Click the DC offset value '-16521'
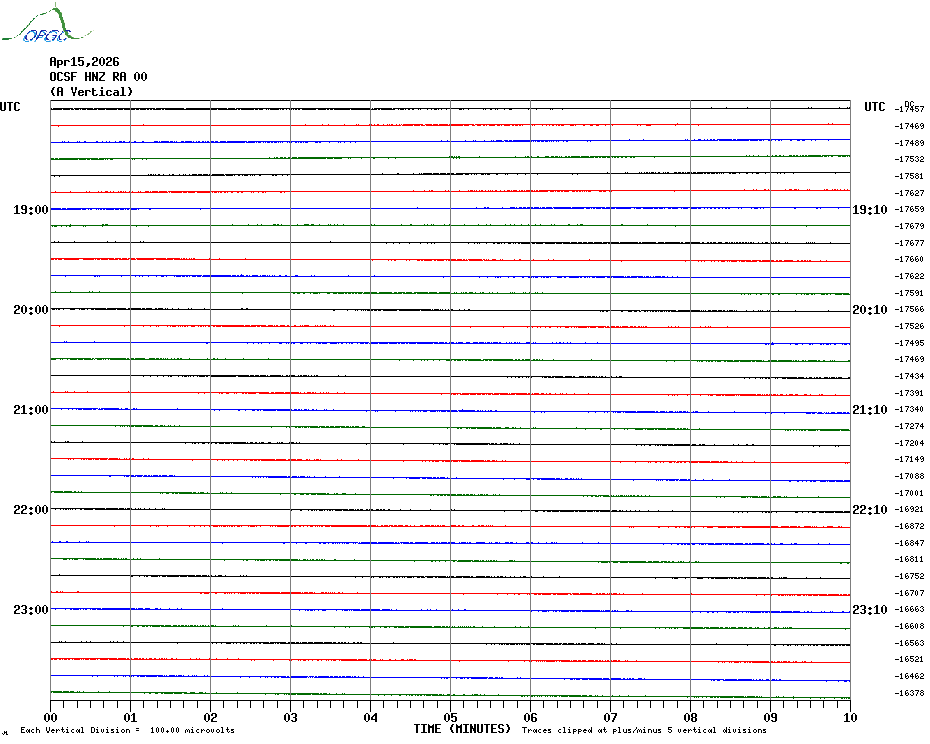 [910, 659]
